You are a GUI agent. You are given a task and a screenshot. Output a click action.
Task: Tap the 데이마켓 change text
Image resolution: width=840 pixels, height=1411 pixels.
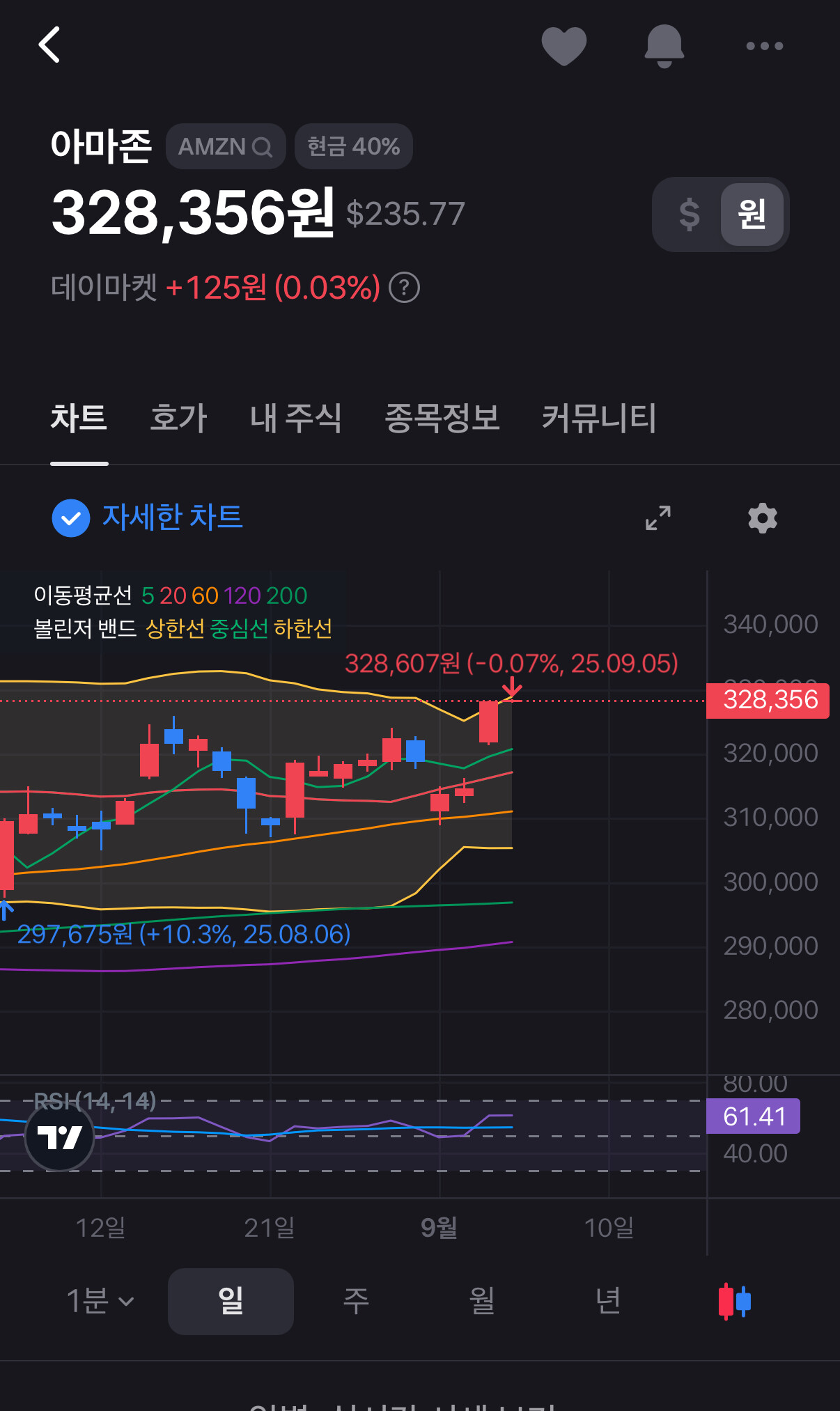pyautogui.click(x=216, y=287)
